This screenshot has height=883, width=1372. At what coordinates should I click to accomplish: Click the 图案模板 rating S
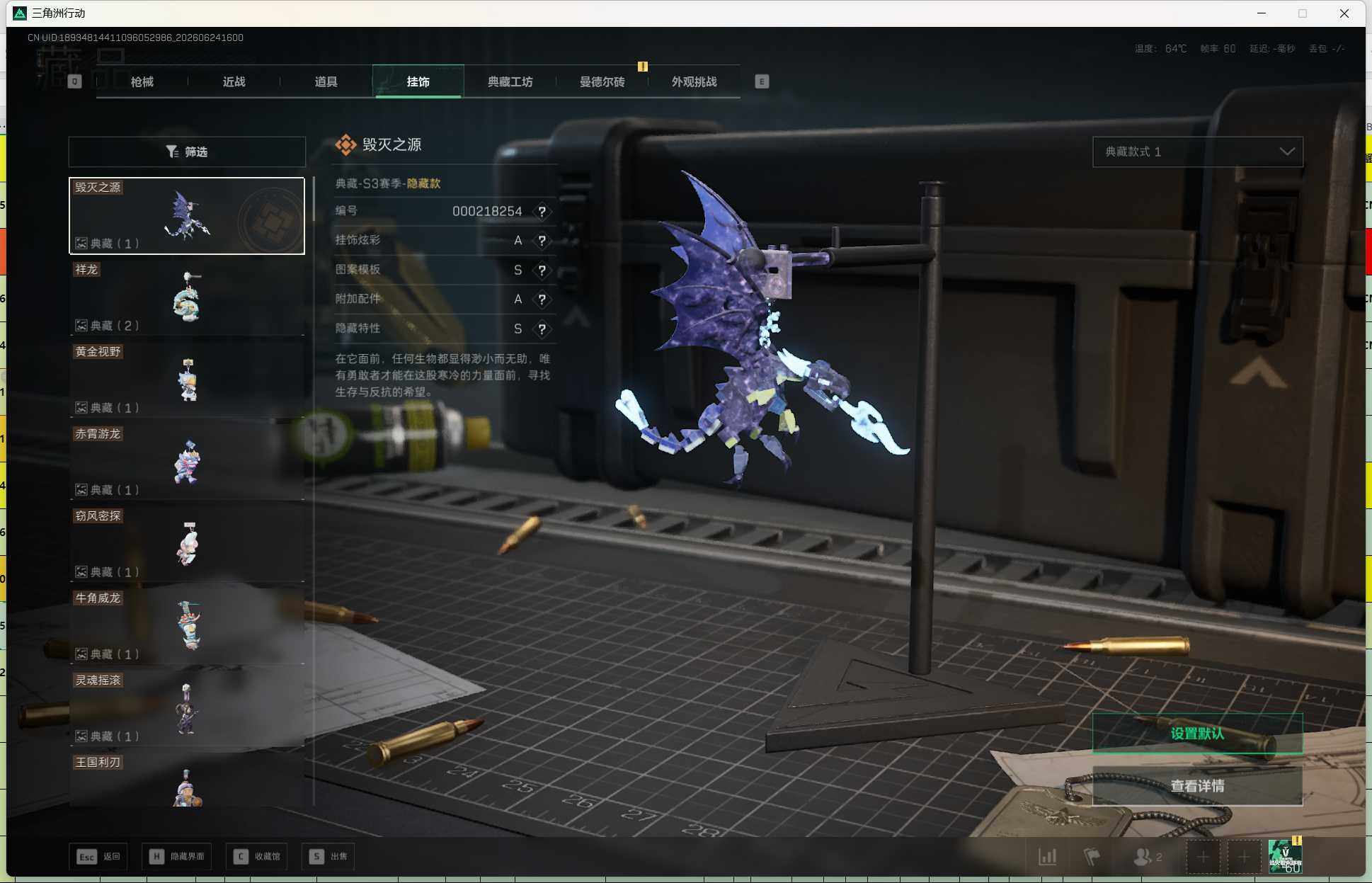tap(518, 270)
